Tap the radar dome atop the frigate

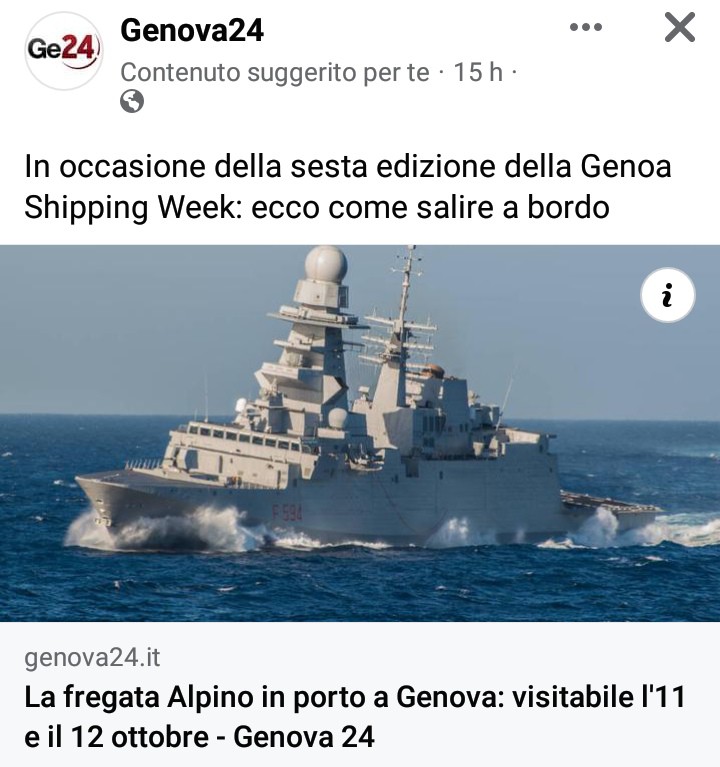(x=326, y=264)
